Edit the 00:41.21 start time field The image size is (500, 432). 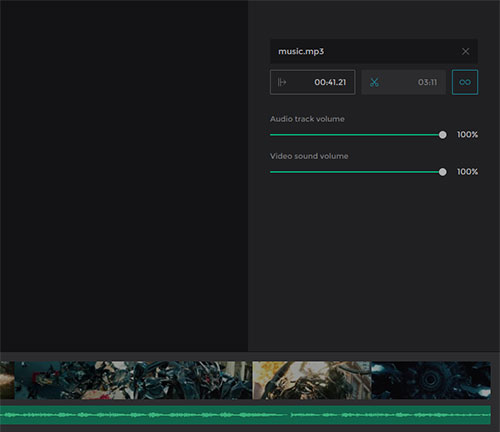(312, 82)
